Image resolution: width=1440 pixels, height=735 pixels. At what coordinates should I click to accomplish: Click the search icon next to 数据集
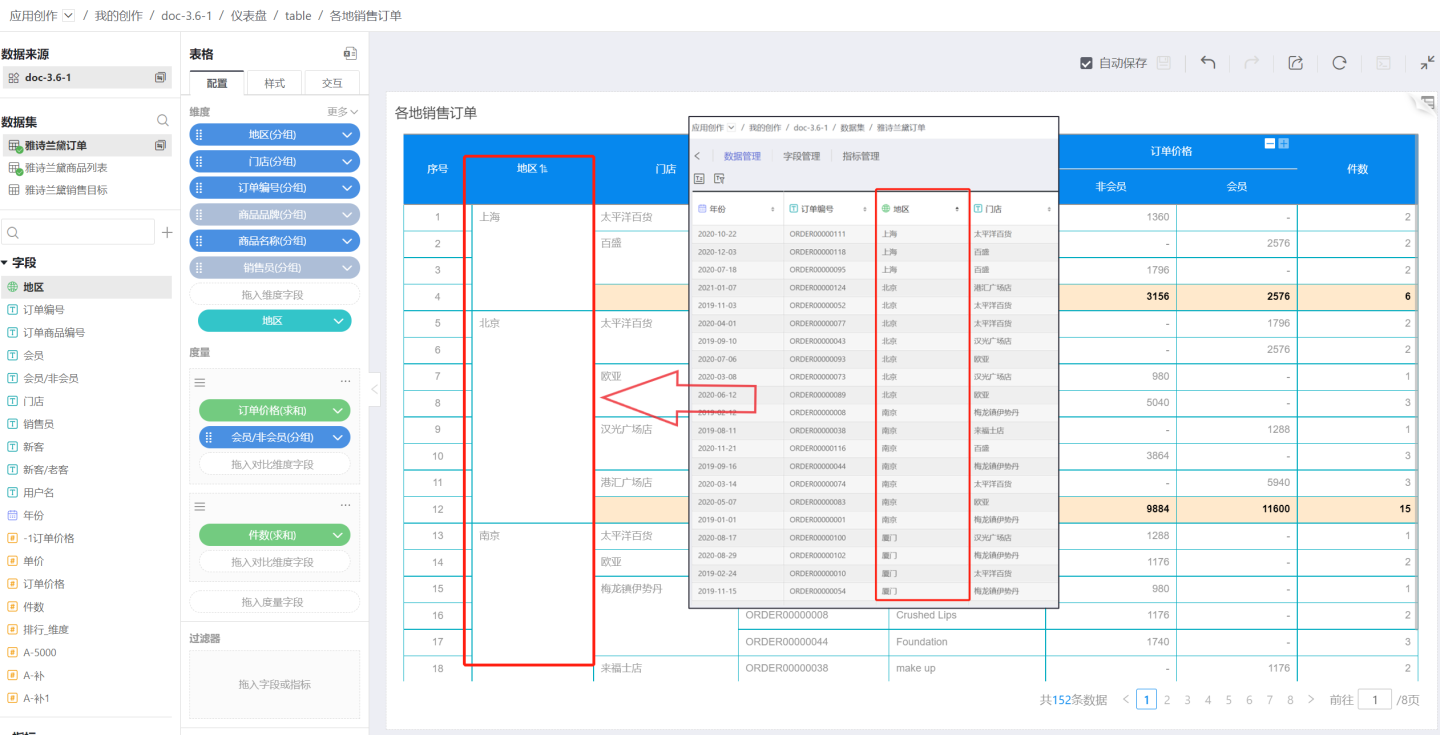click(x=163, y=121)
